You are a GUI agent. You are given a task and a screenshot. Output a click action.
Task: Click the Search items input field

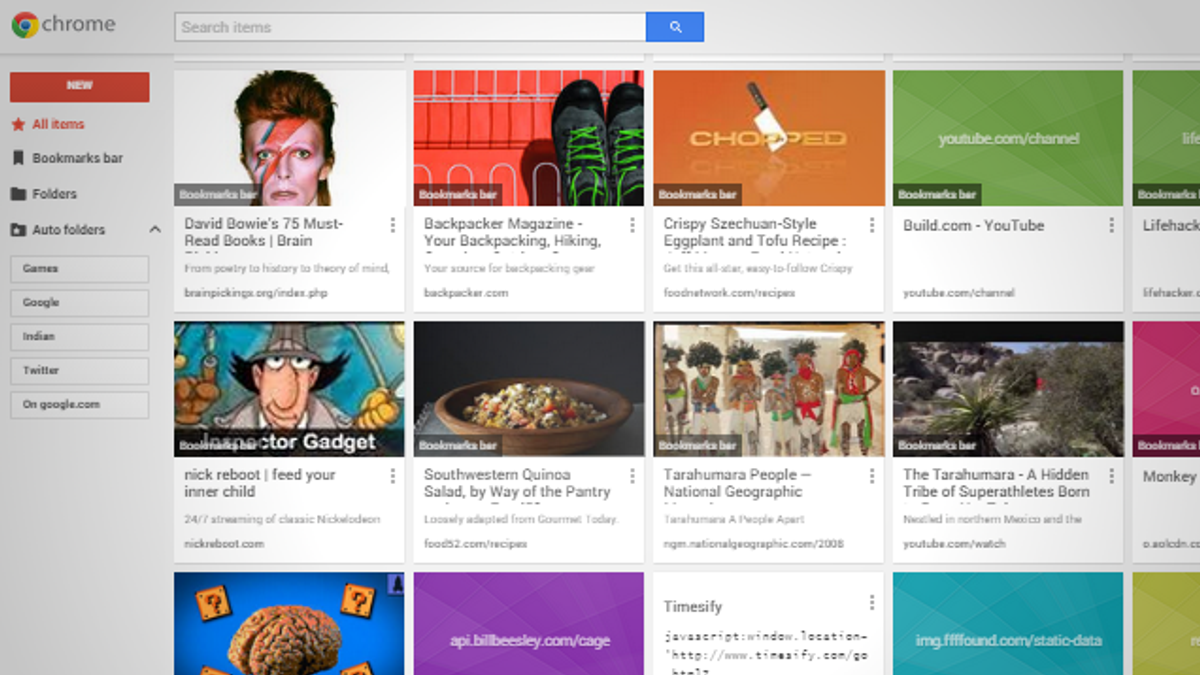pyautogui.click(x=410, y=27)
